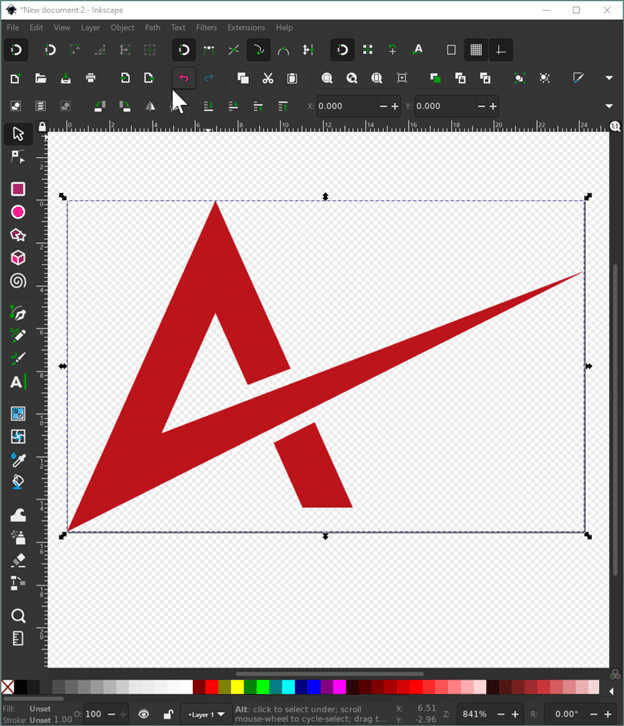Screen dimensions: 624x726
Task: Select the Ellipse circle tool
Action: [18, 212]
